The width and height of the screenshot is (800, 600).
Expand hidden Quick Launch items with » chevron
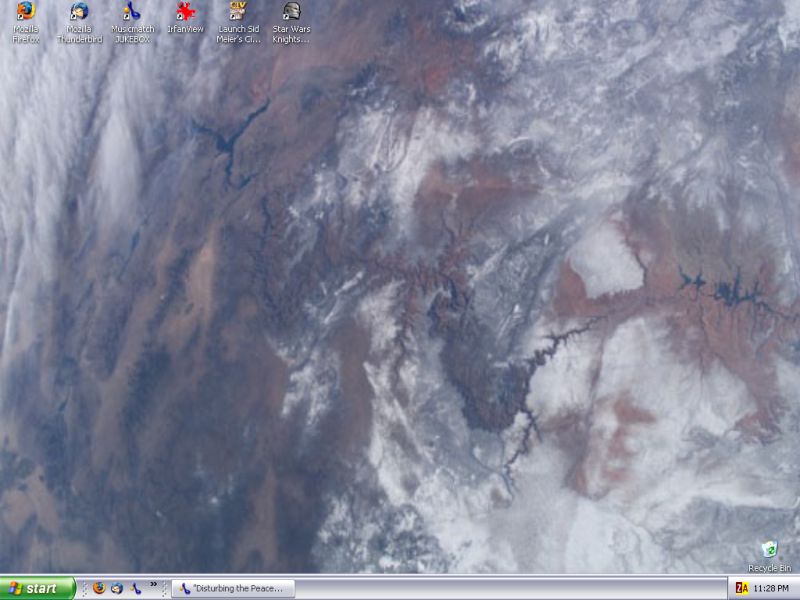tap(154, 585)
